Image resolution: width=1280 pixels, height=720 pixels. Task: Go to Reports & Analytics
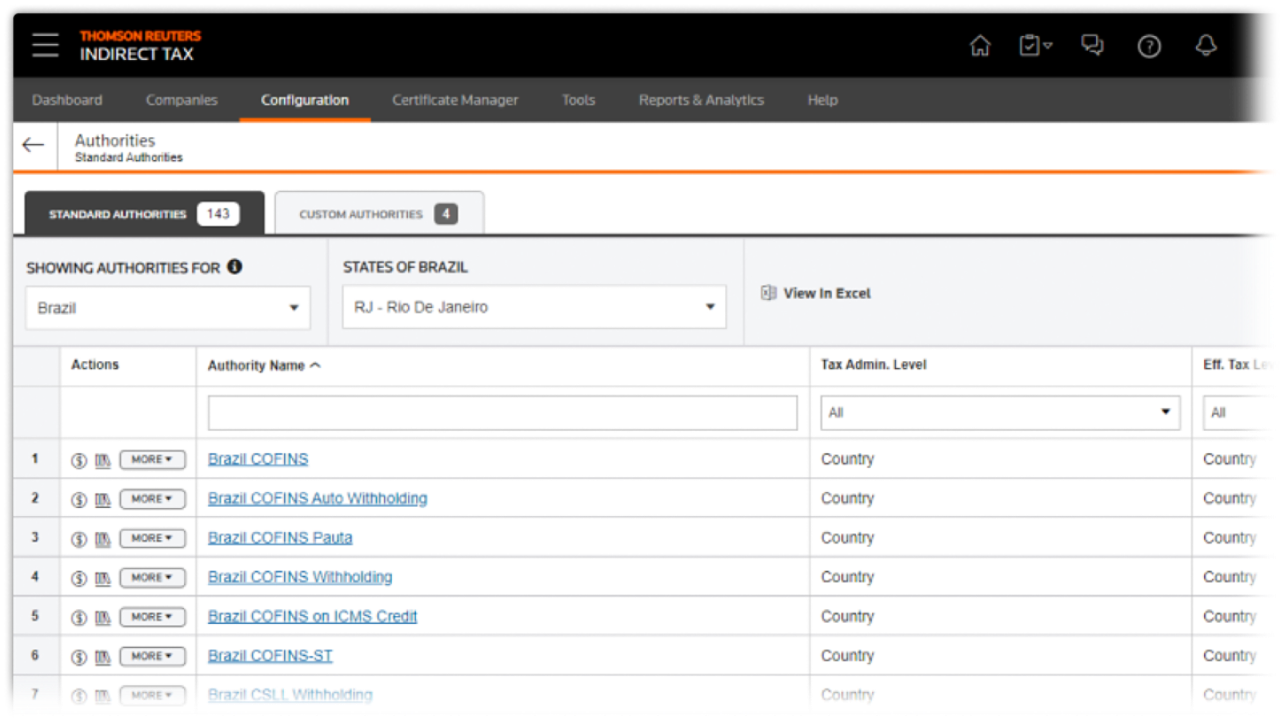click(x=701, y=100)
